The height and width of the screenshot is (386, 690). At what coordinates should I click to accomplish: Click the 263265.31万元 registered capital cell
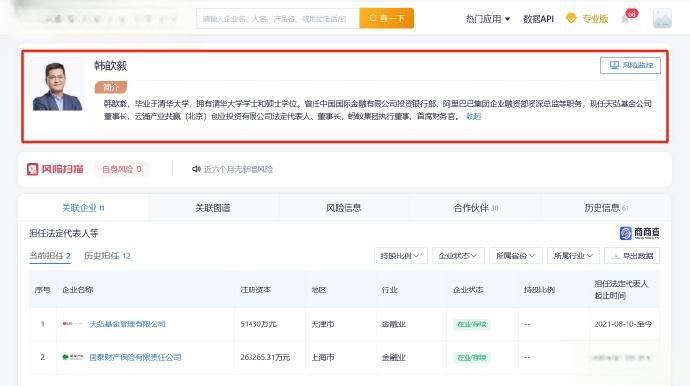click(265, 357)
